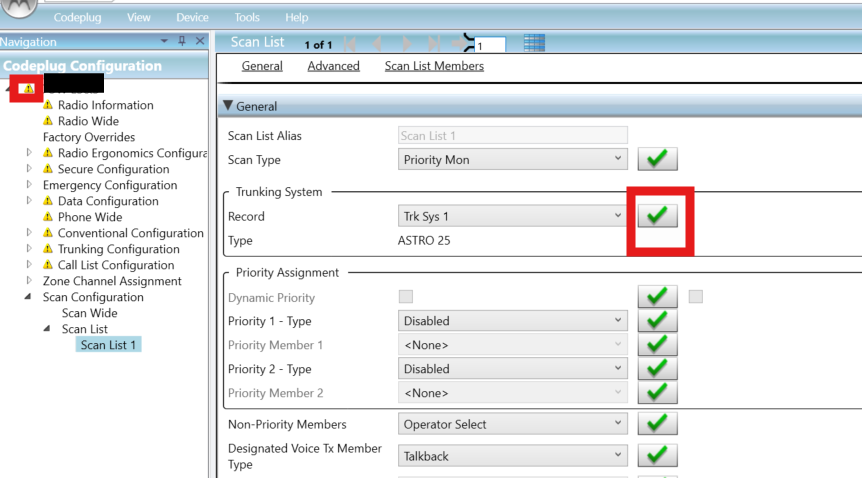
Task: Open the Non-Priority Members dropdown
Action: click(x=512, y=424)
